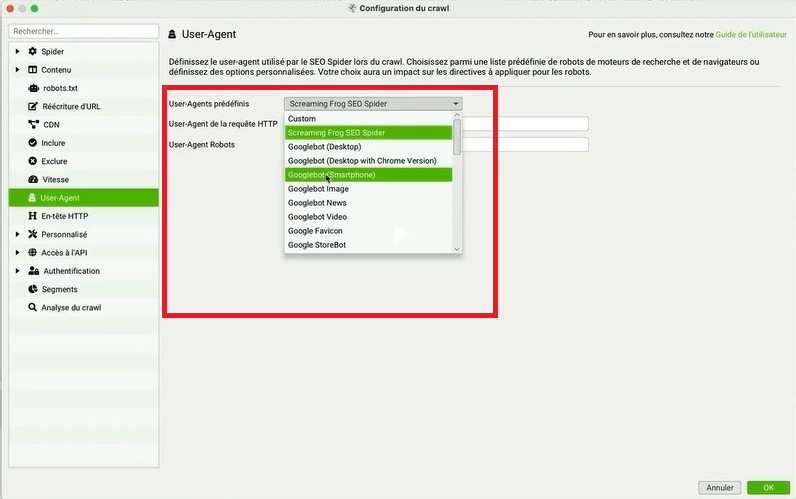Screen dimensions: 796x499
Task: Click scroll-down arrow of user-agent list
Action: coord(457,249)
